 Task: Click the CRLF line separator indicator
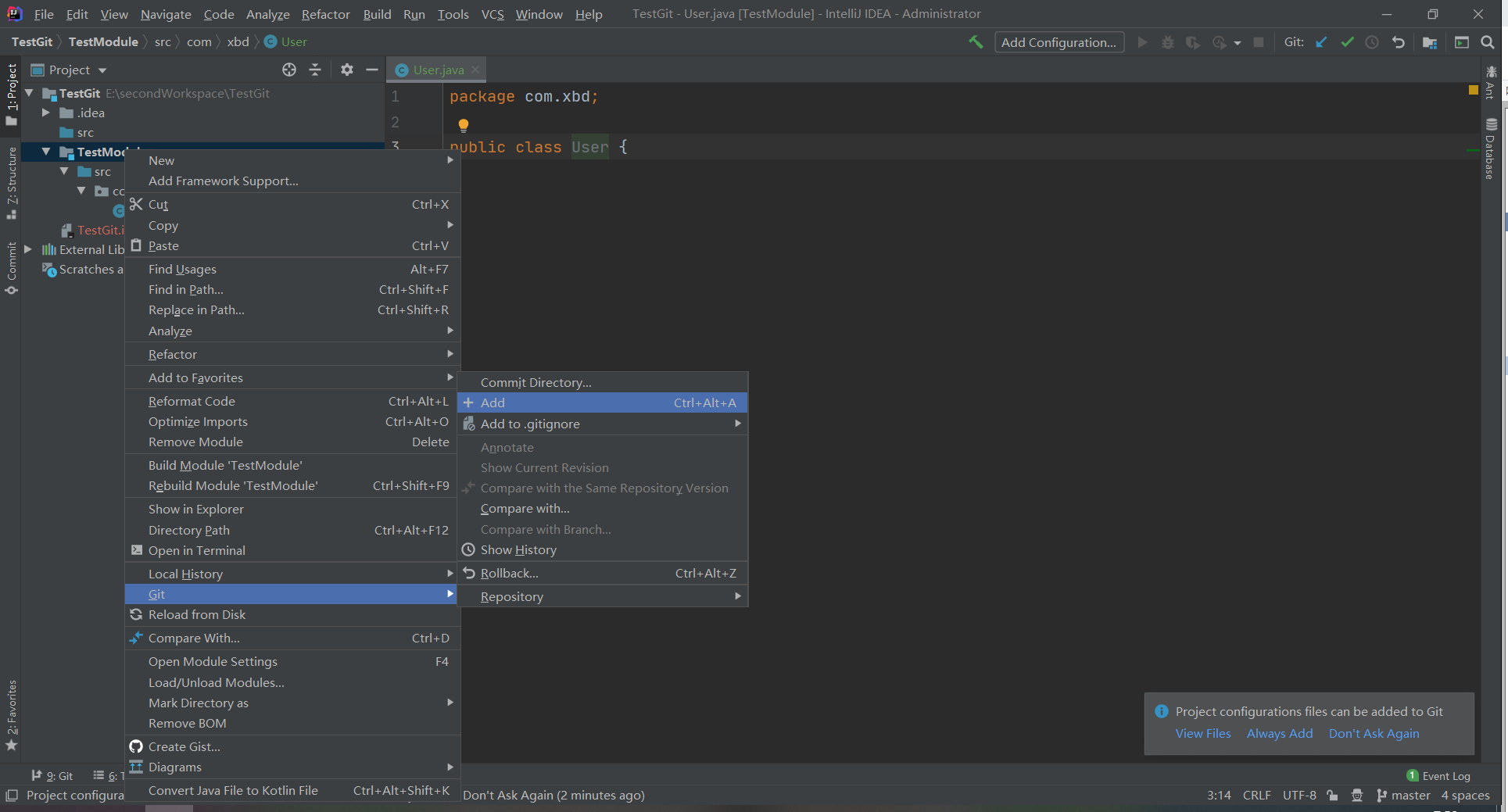coord(1256,796)
